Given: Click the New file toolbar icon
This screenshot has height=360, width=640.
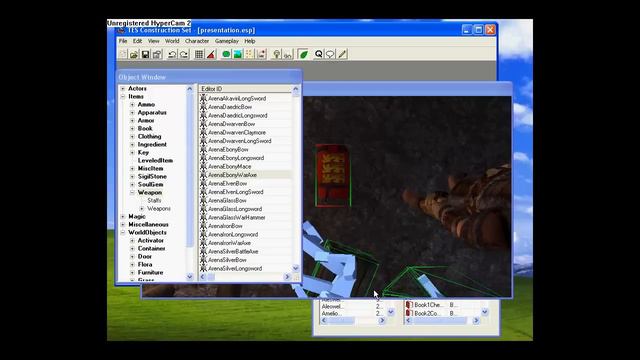Looking at the screenshot, I should click(123, 54).
